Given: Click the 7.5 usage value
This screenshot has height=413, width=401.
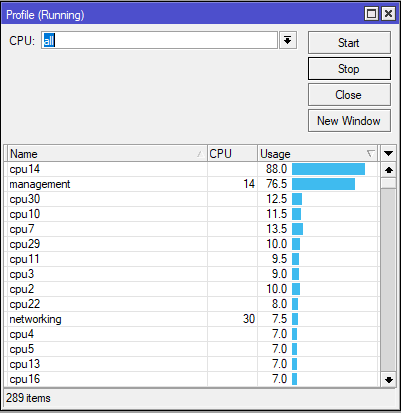Looking at the screenshot, I should 279,319.
